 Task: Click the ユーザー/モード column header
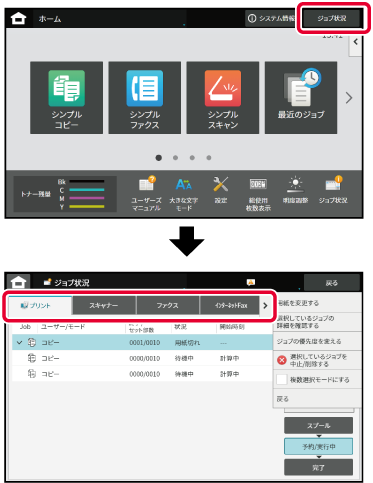pos(63,327)
